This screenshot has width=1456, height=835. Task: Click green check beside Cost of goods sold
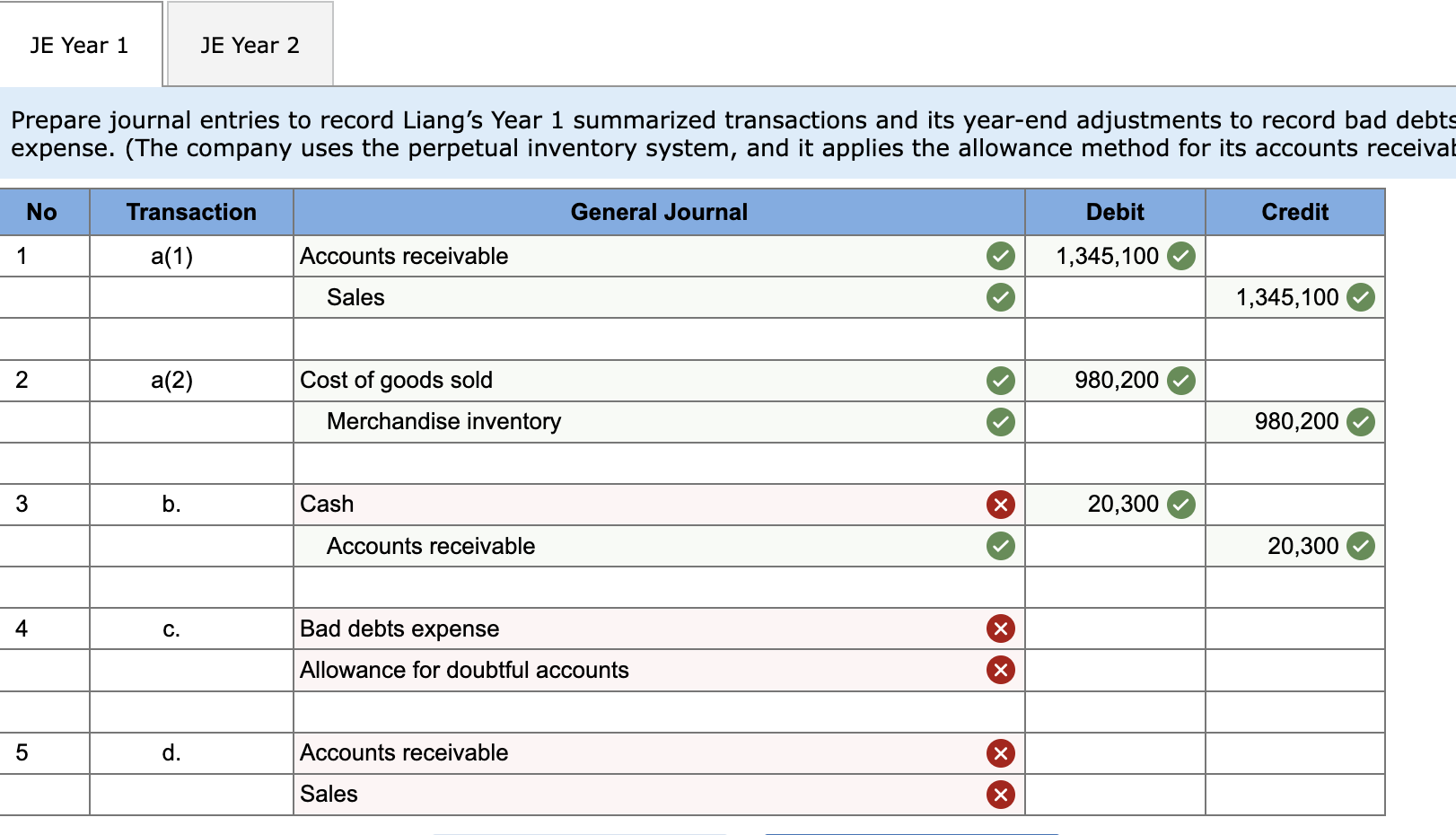coord(1000,380)
